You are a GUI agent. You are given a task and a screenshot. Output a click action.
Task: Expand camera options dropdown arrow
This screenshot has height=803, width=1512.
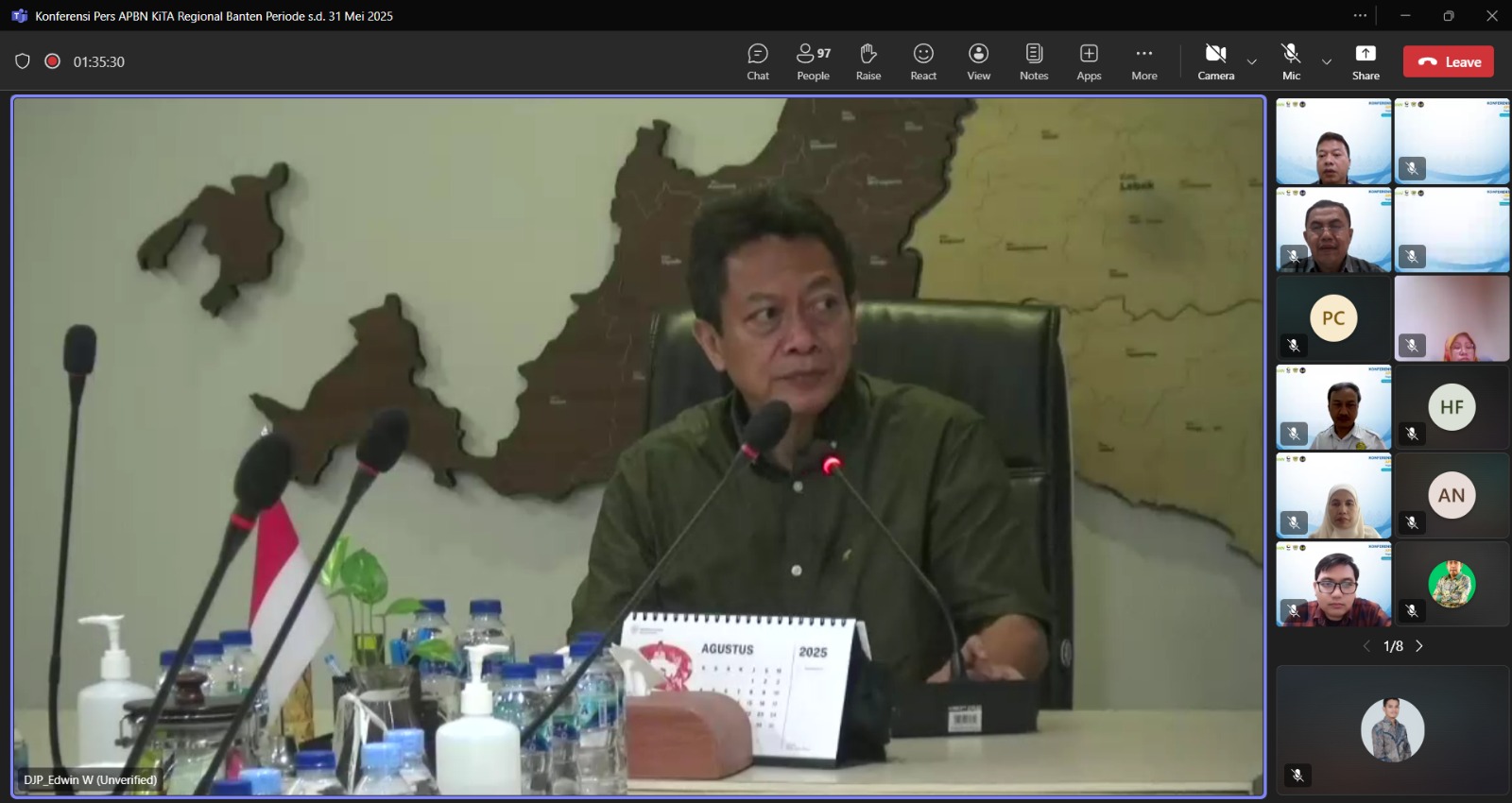tap(1252, 62)
